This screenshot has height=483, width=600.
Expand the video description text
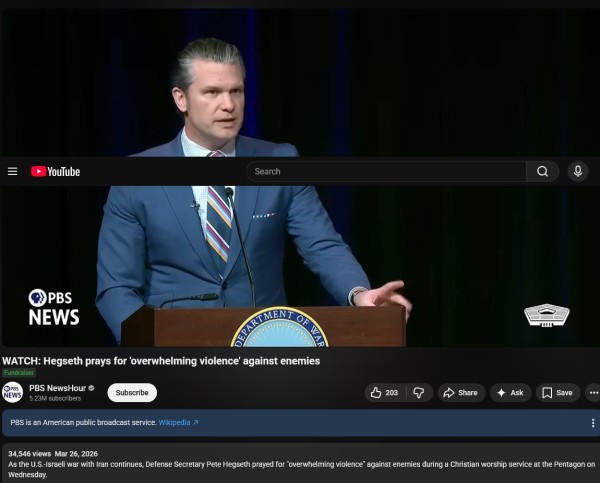(300, 465)
